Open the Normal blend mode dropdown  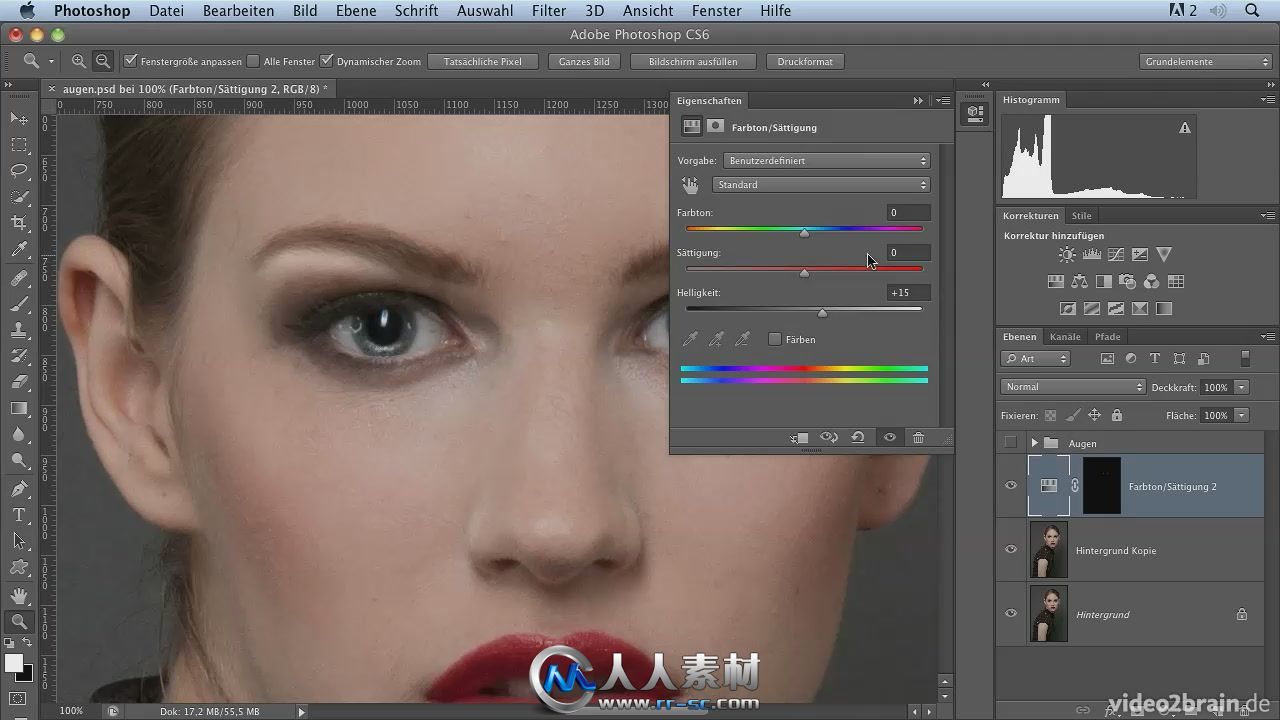tap(1072, 387)
